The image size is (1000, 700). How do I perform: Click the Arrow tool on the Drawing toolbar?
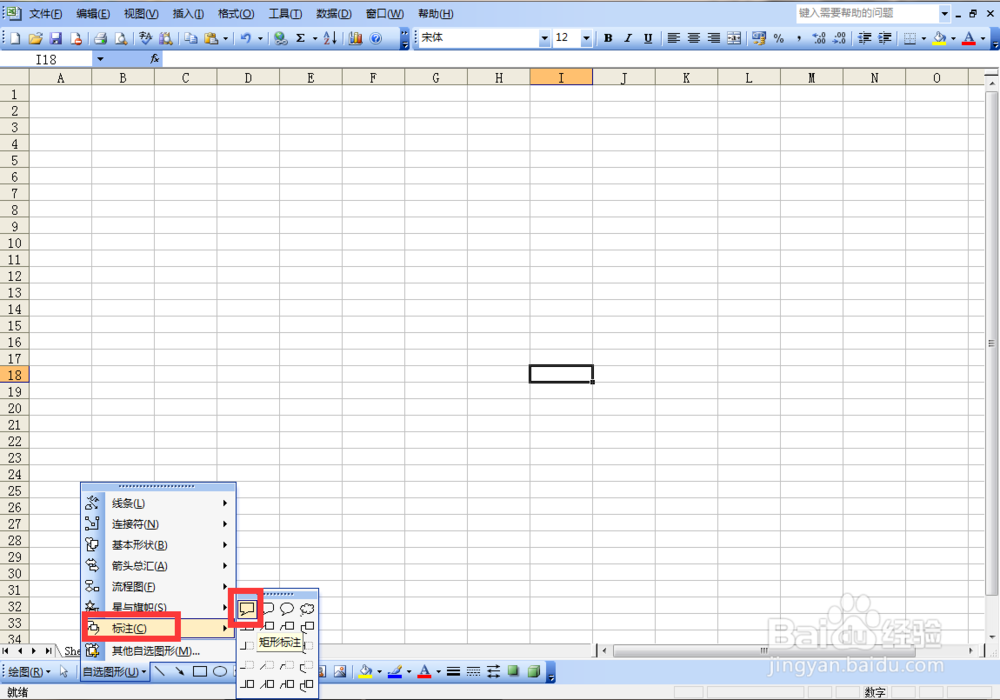pos(179,671)
